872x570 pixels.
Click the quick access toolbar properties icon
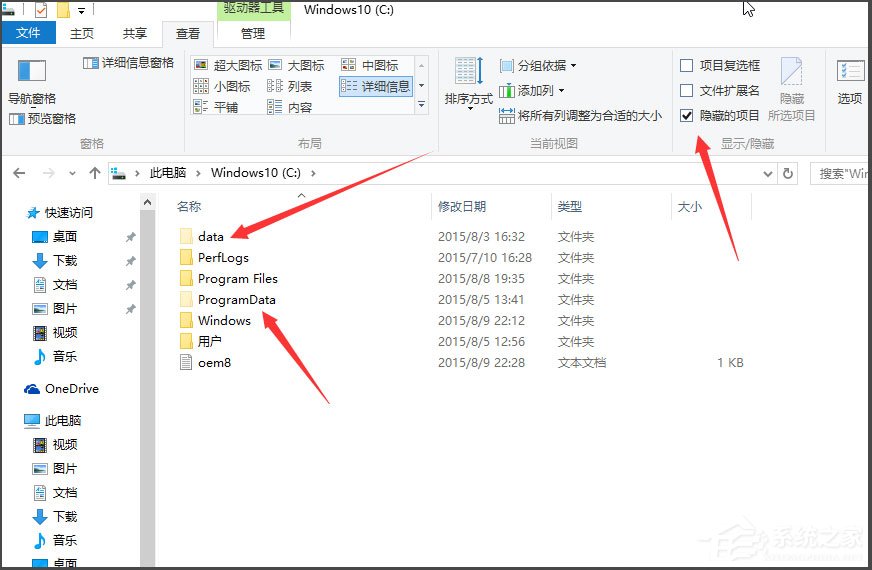41,9
